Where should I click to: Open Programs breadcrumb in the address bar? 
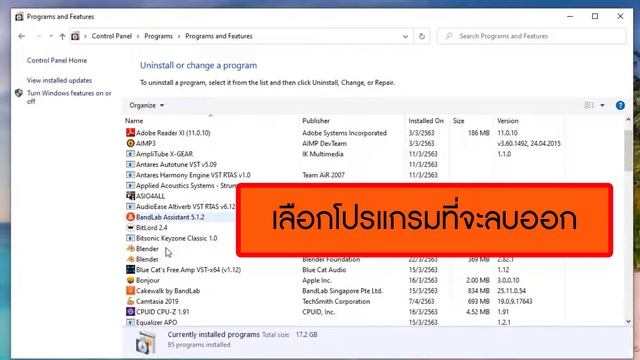click(158, 36)
